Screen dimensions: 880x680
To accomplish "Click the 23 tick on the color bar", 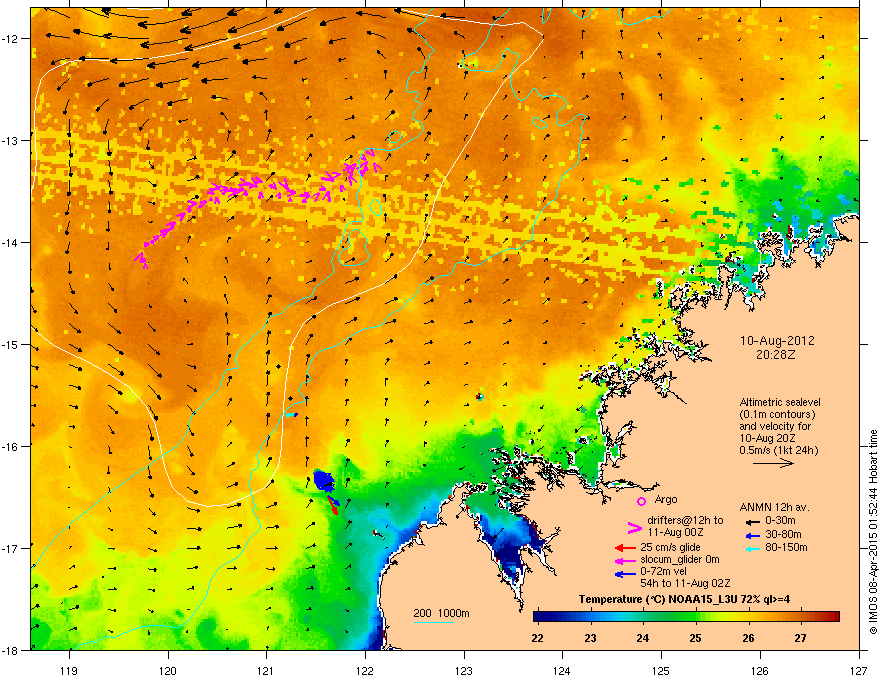I will (590, 638).
